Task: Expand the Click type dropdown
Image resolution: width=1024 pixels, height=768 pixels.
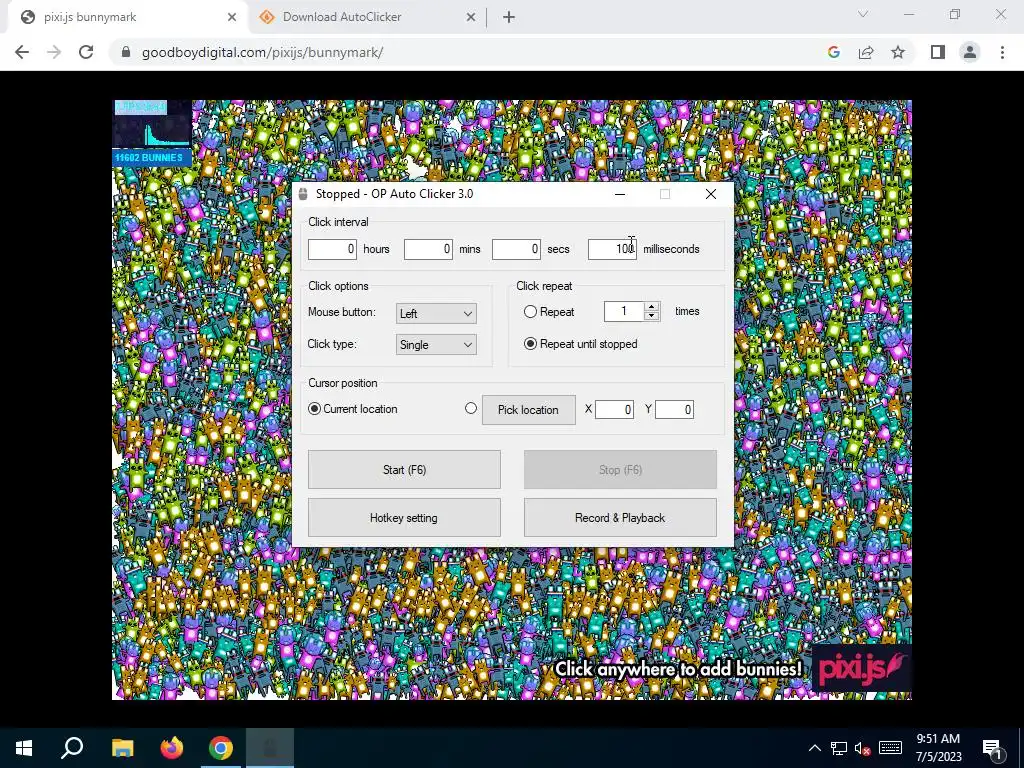Action: 436,345
